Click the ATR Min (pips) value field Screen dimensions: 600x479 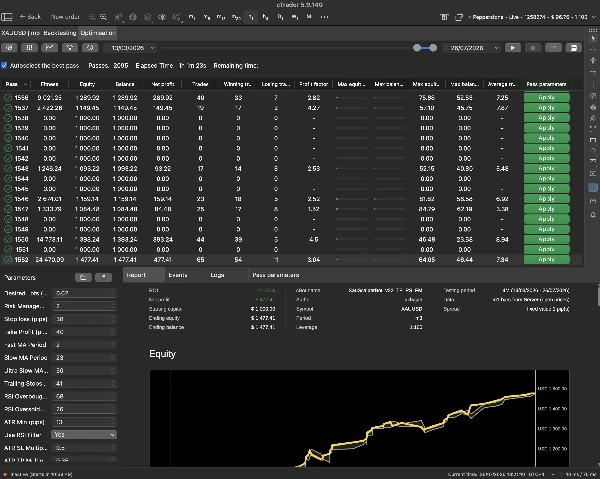[84, 422]
